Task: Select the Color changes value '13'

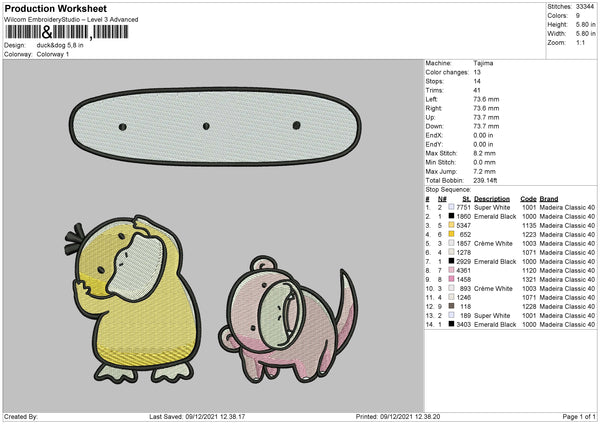Action: click(x=477, y=72)
